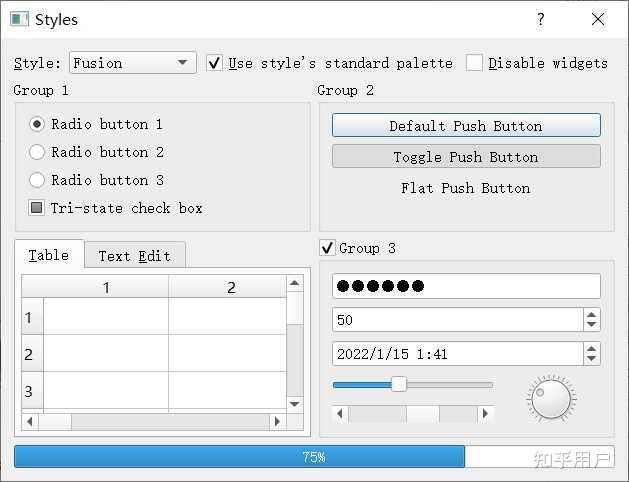Click spin box down arrow for value 50
This screenshot has height=482, width=629.
click(592, 325)
